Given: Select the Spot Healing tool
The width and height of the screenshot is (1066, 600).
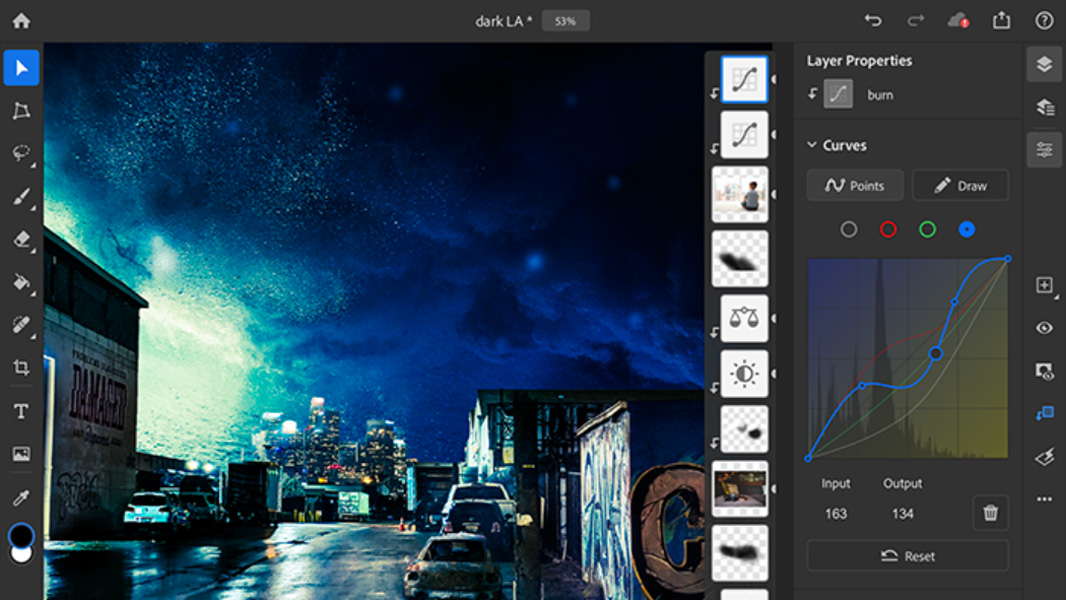Looking at the screenshot, I should (21, 324).
